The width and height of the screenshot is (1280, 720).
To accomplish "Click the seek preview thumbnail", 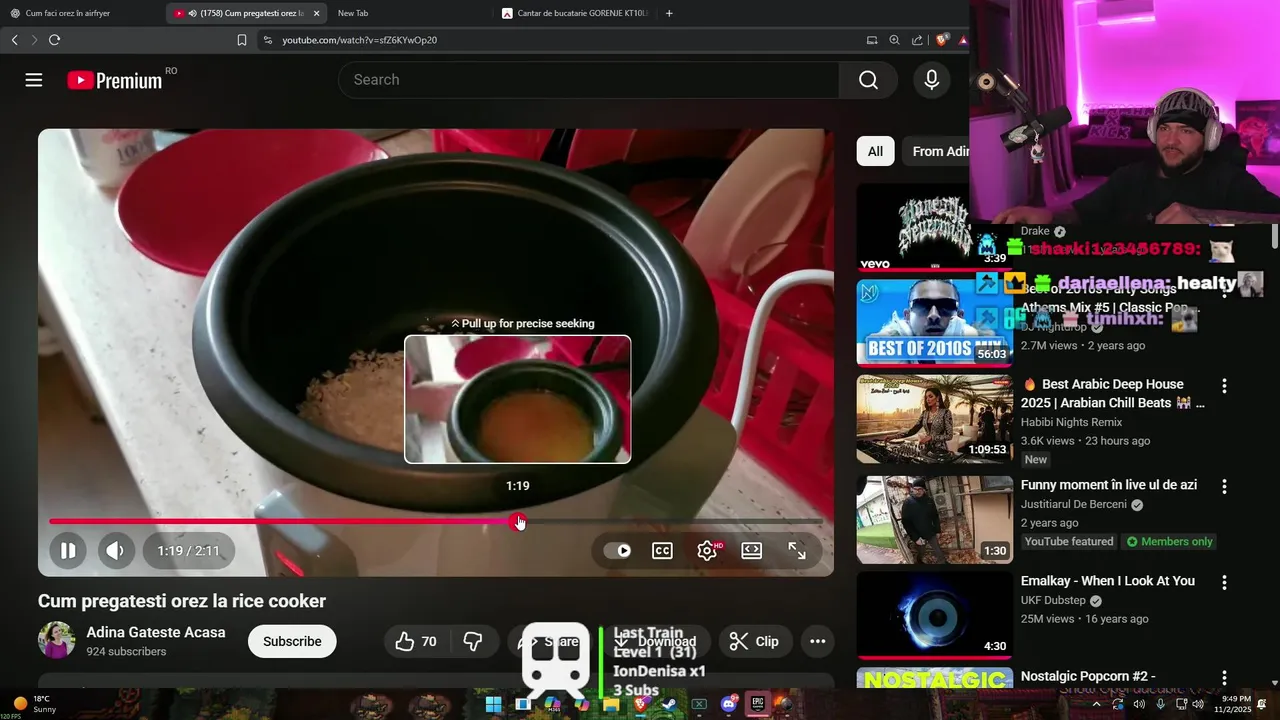I will pos(517,399).
